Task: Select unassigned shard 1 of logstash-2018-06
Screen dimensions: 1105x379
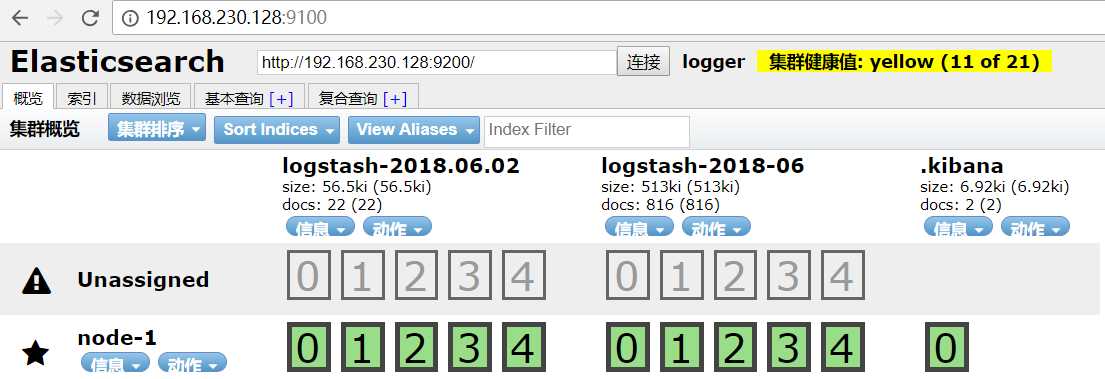Action: (x=681, y=275)
